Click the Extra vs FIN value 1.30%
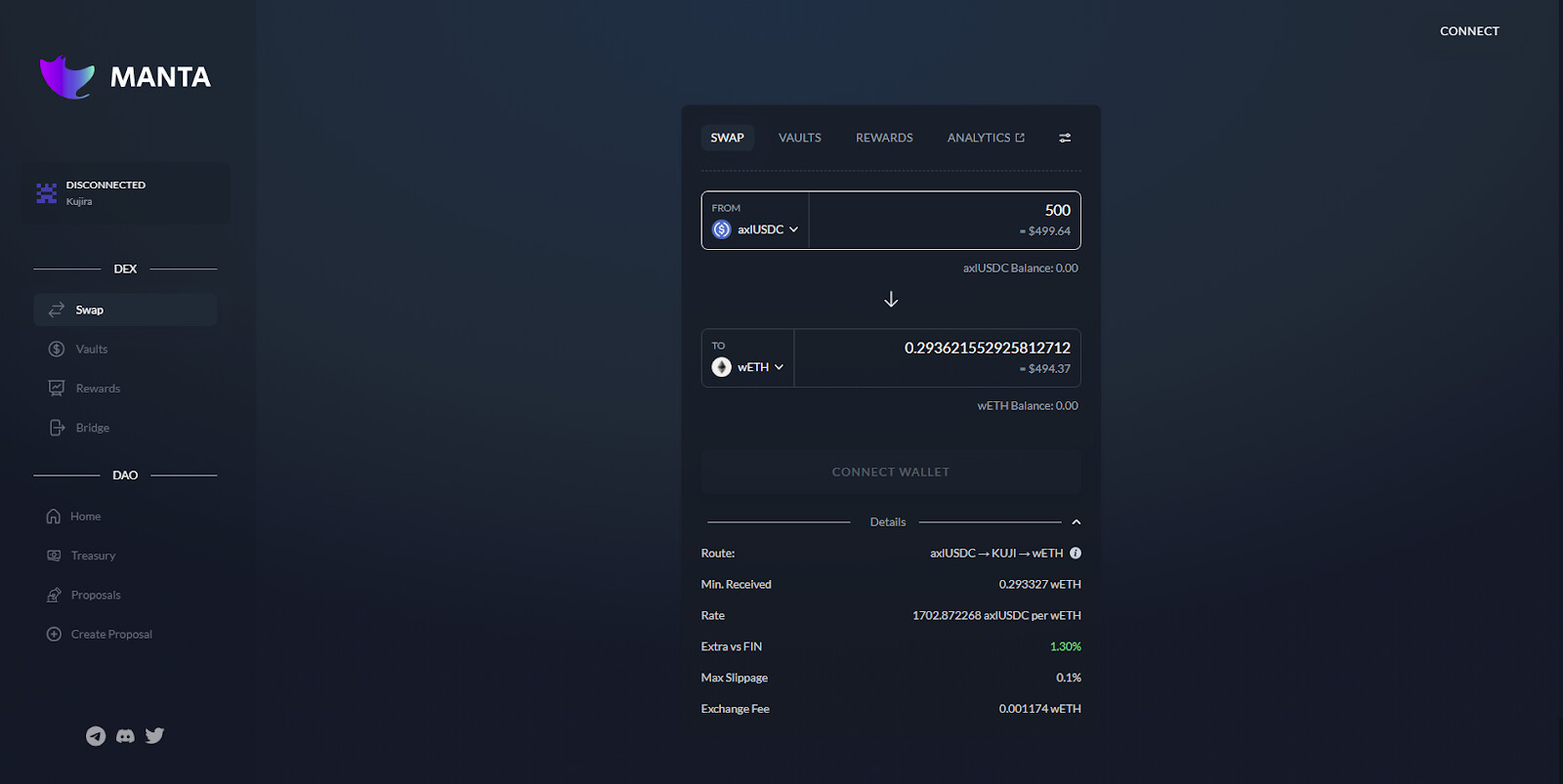 (1066, 646)
